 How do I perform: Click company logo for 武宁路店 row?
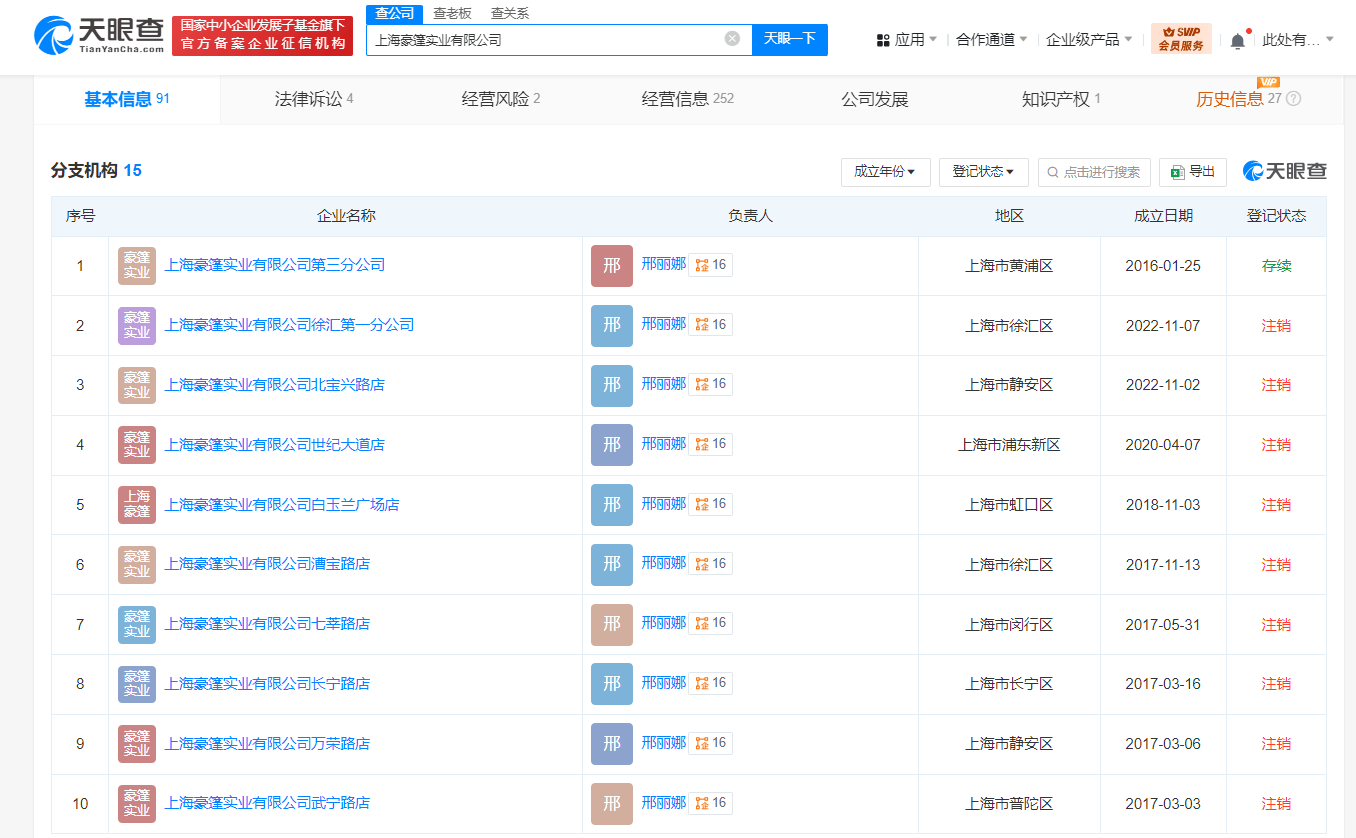[x=137, y=804]
